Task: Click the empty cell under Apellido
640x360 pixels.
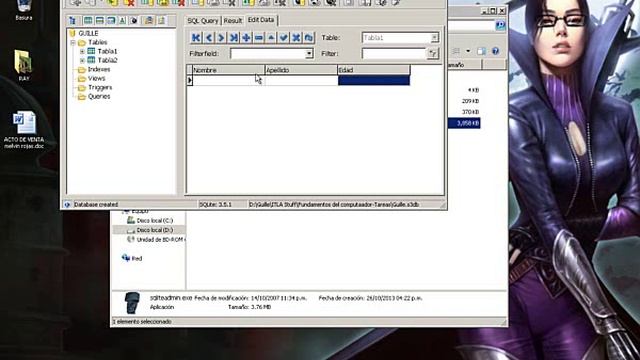Action: [301, 80]
